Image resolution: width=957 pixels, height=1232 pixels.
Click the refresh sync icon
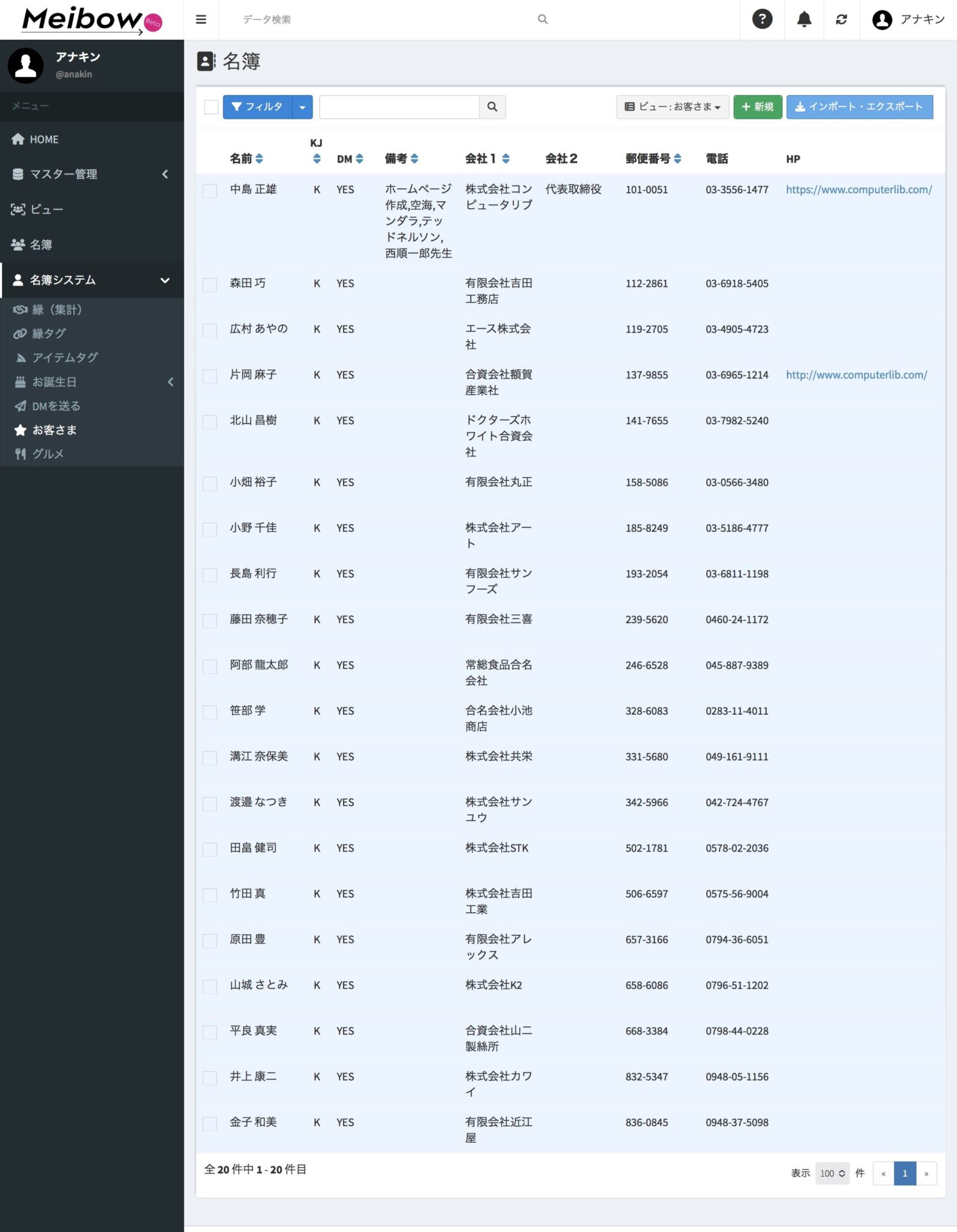click(x=841, y=20)
